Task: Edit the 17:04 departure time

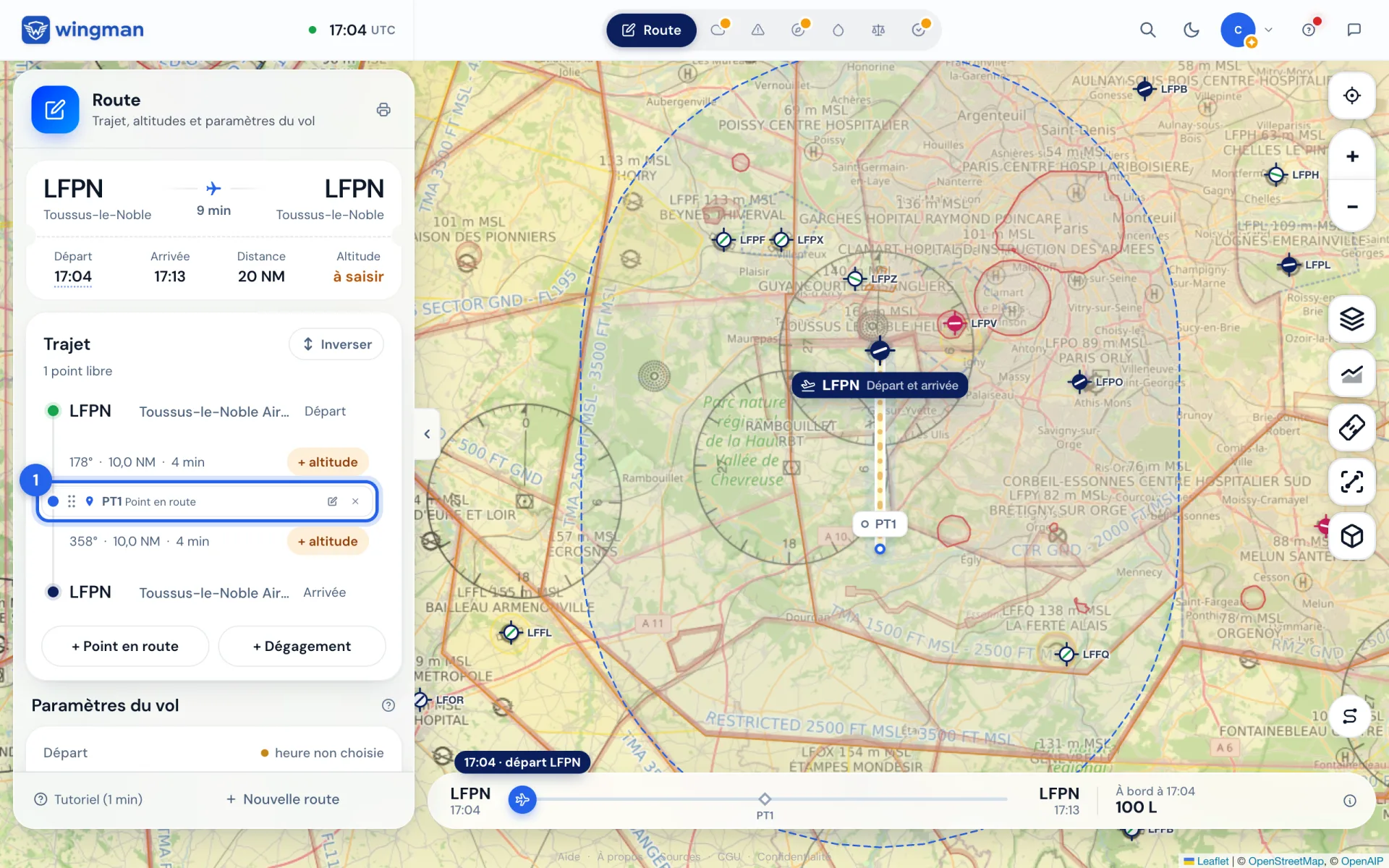Action: [73, 276]
